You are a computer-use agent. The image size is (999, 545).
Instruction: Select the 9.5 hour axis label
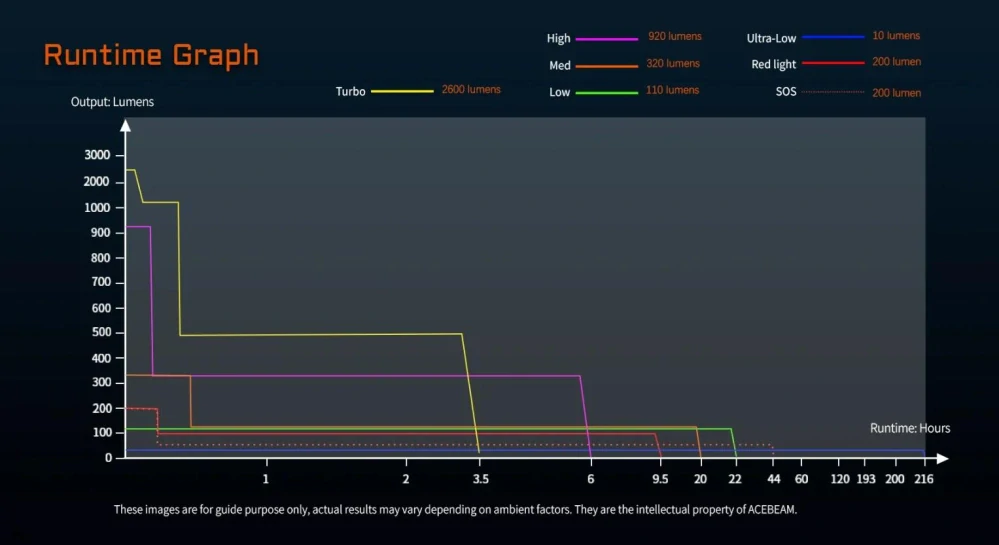click(660, 479)
